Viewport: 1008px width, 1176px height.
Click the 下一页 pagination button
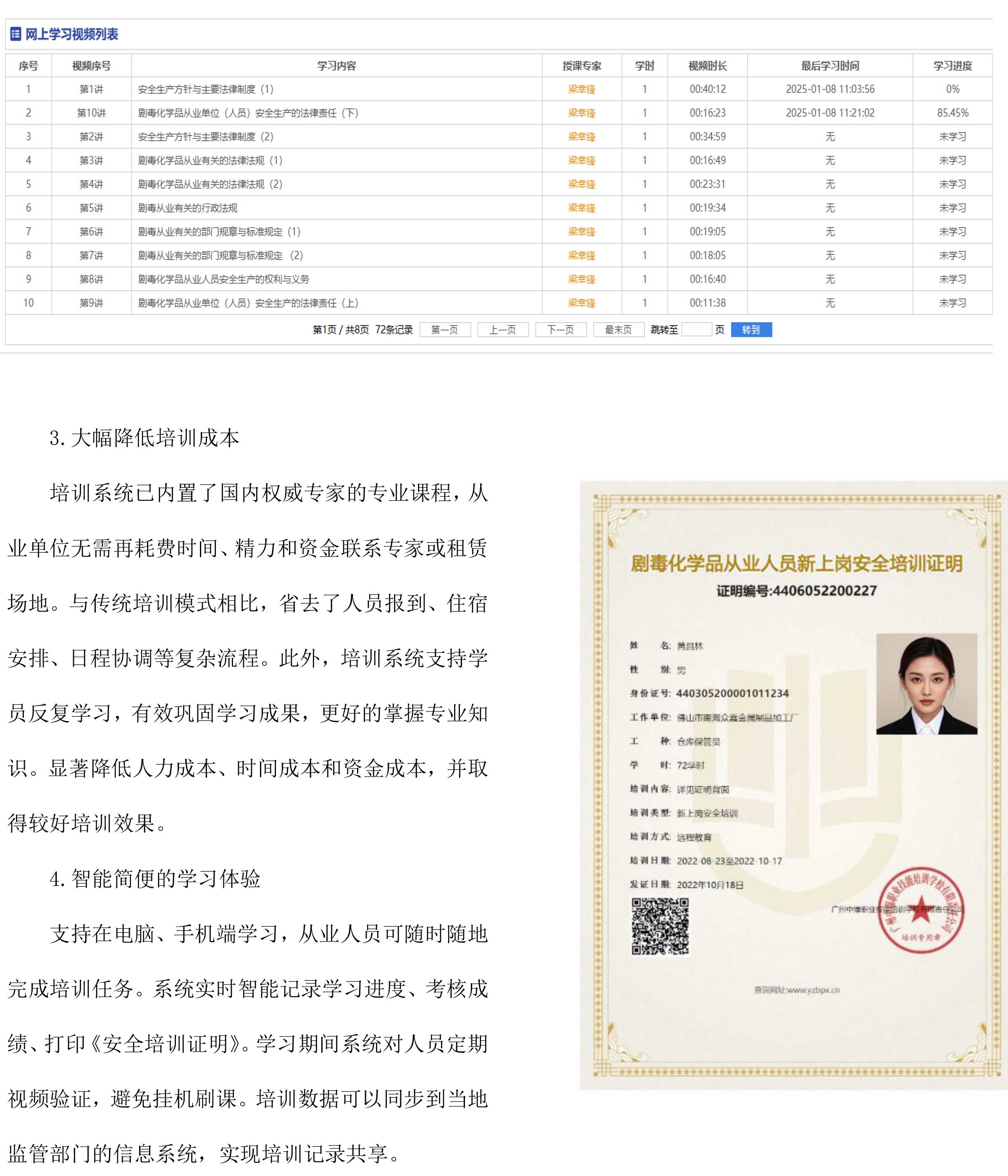click(x=561, y=330)
